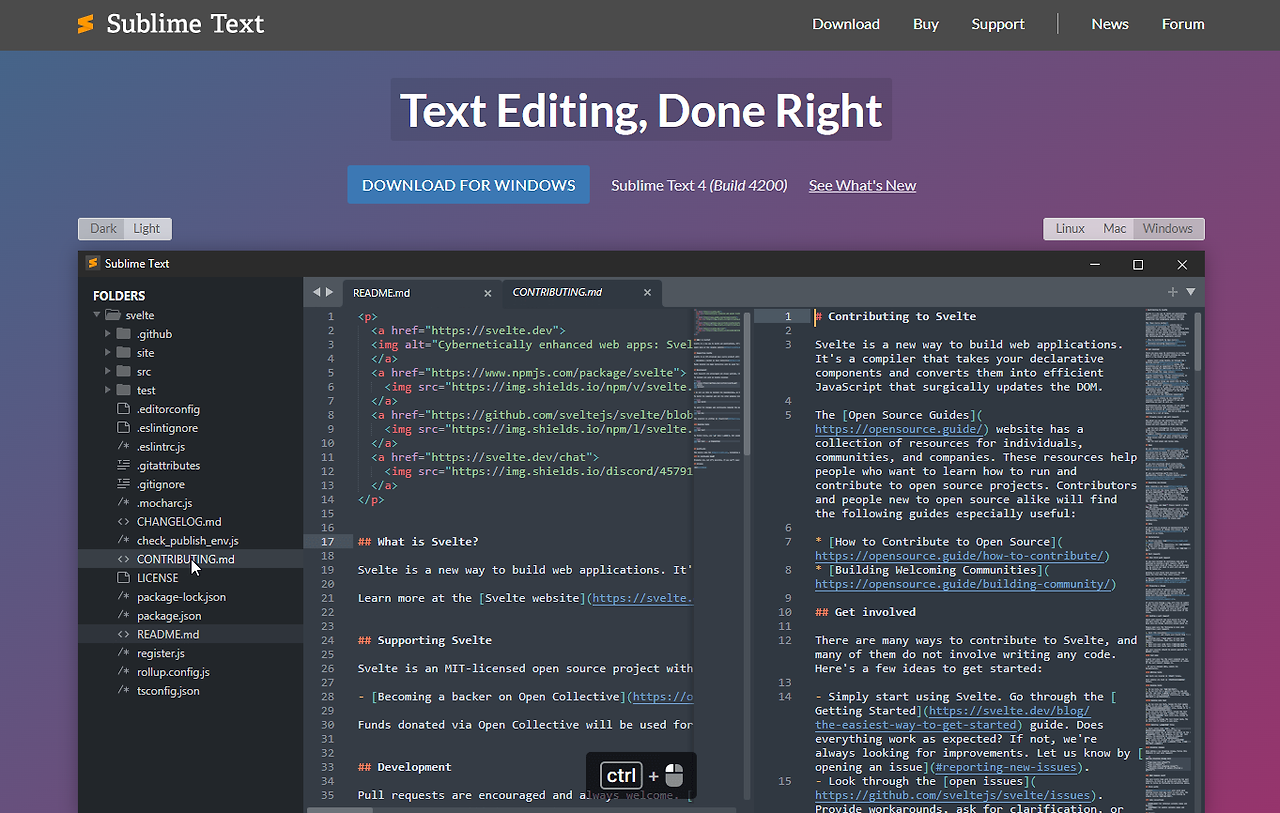Viewport: 1280px width, 813px height.
Task: Switch the screenshot theme to Dark
Action: 103,229
